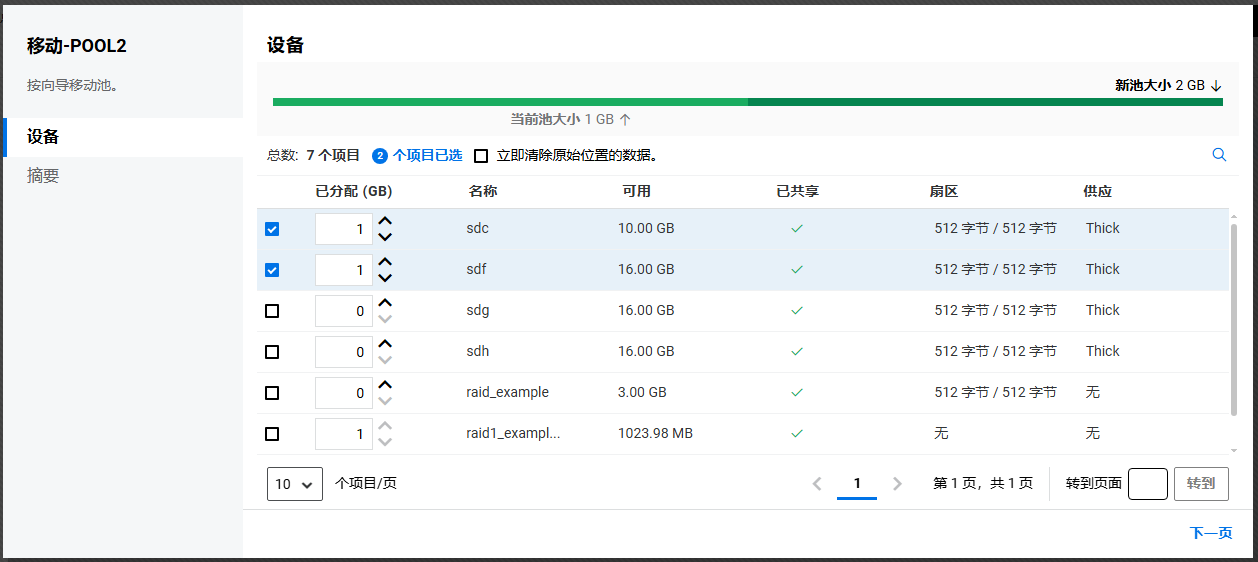This screenshot has height=562, width=1258.
Task: Click the search magnifier icon
Action: [1218, 155]
